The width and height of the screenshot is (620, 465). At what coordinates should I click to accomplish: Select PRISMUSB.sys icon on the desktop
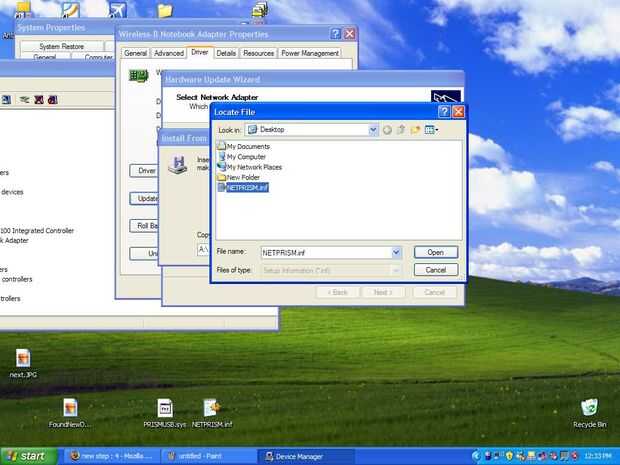(x=164, y=413)
